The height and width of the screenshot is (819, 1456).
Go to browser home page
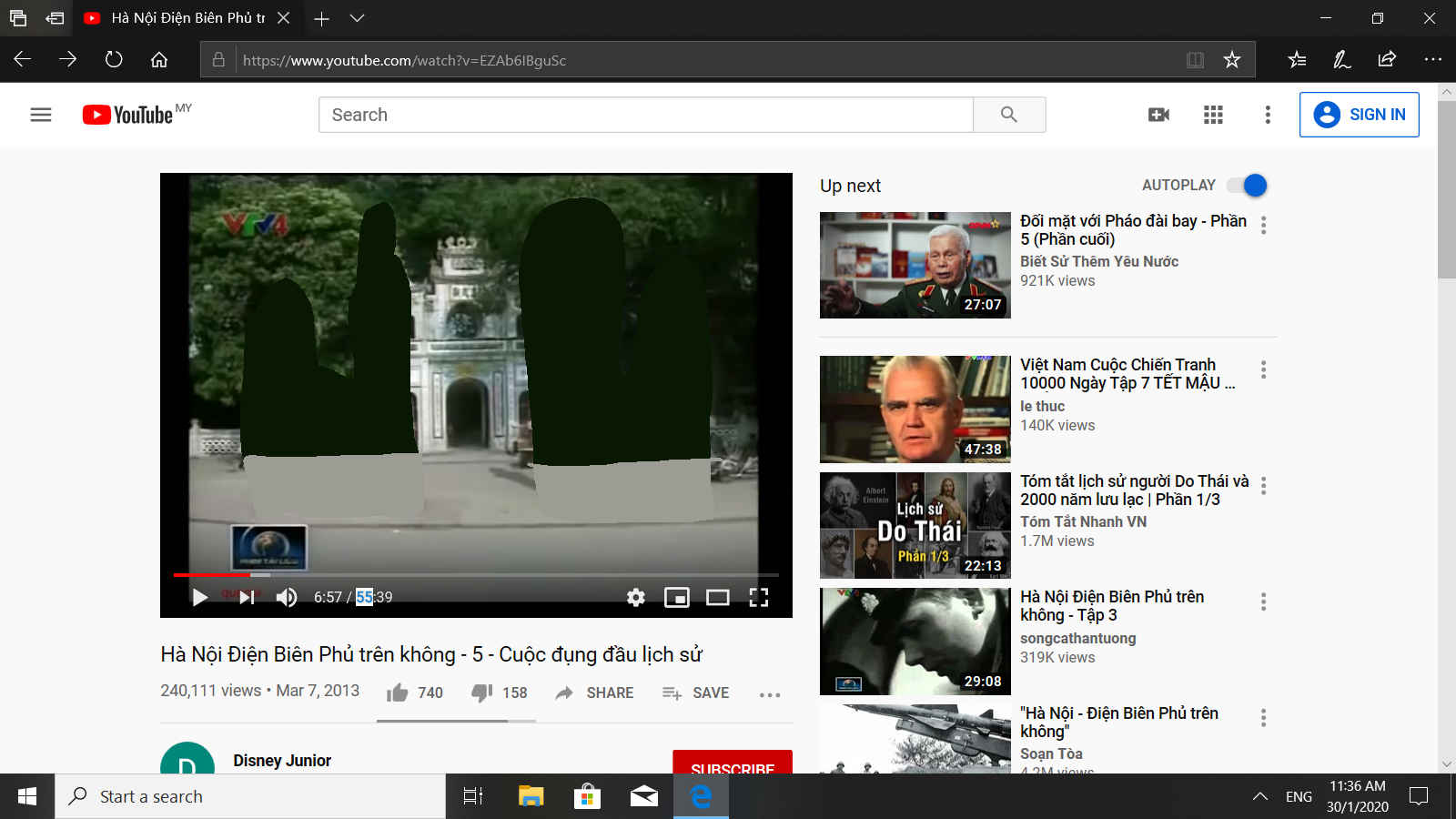(x=159, y=59)
